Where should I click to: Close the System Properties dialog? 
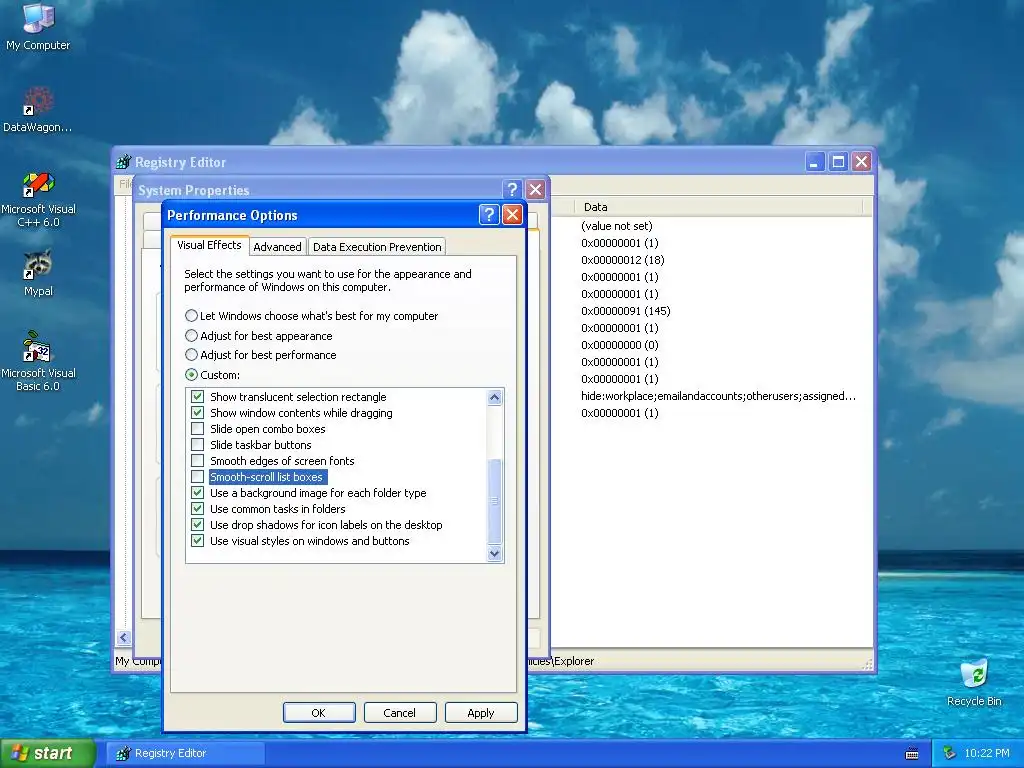536,189
